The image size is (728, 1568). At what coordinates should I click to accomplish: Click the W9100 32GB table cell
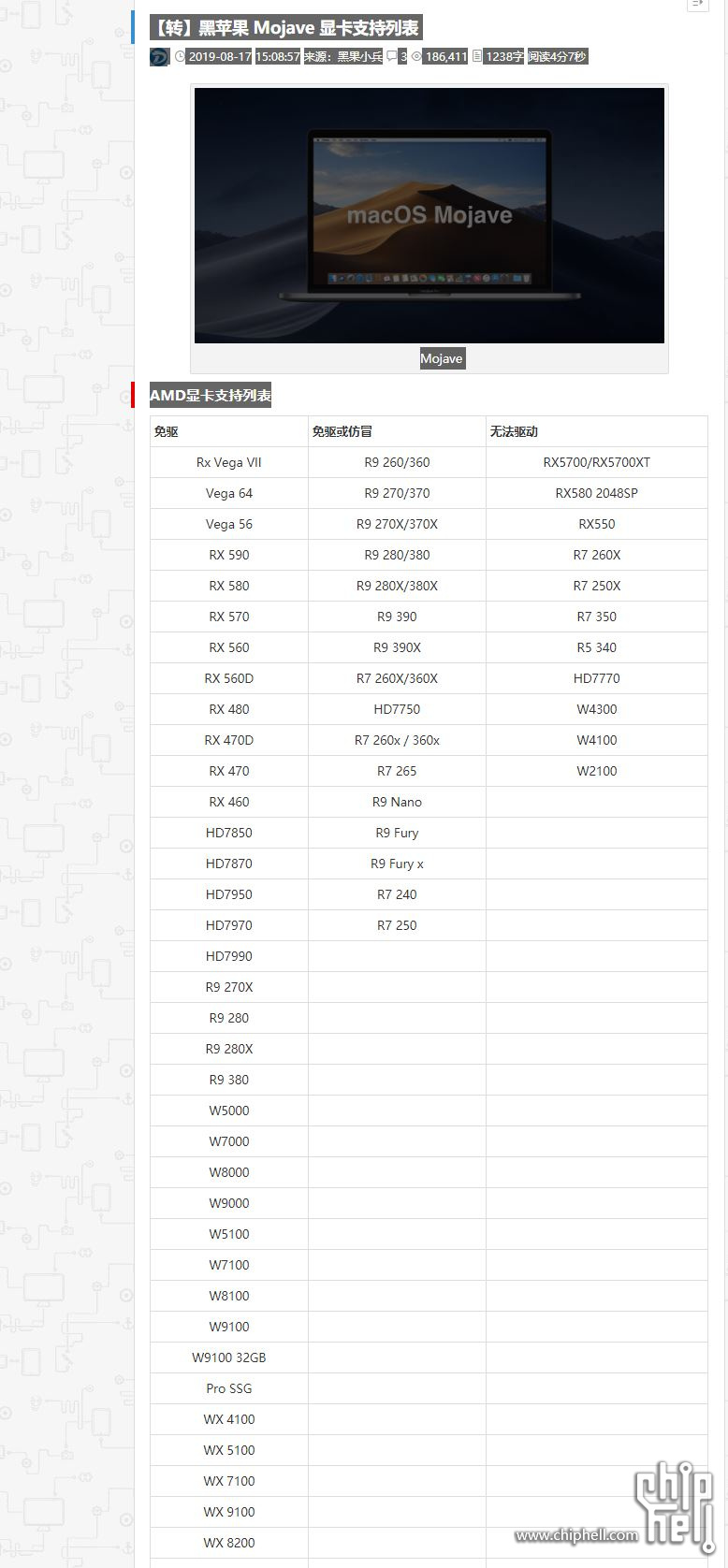click(229, 1357)
